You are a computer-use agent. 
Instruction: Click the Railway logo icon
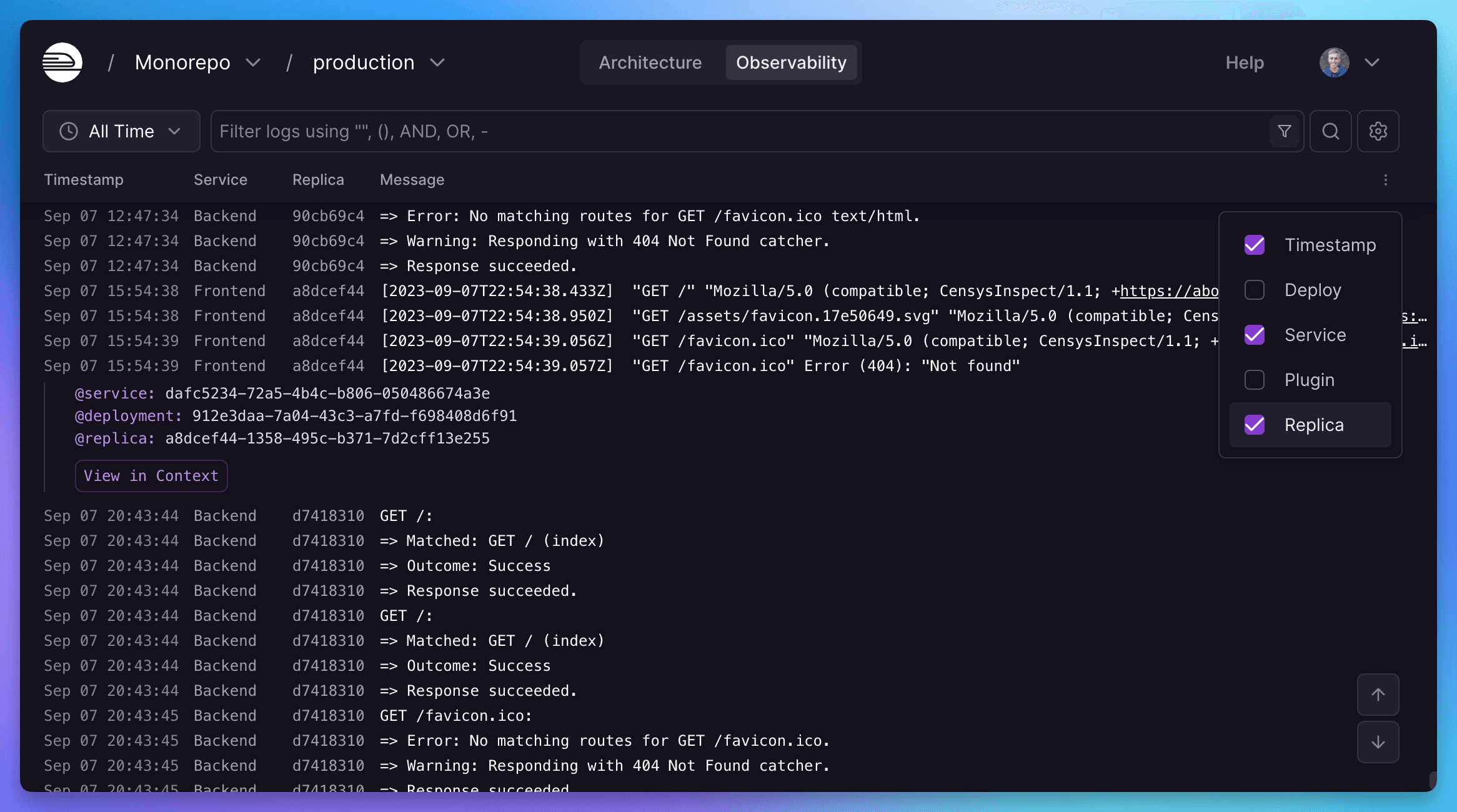tap(62, 62)
